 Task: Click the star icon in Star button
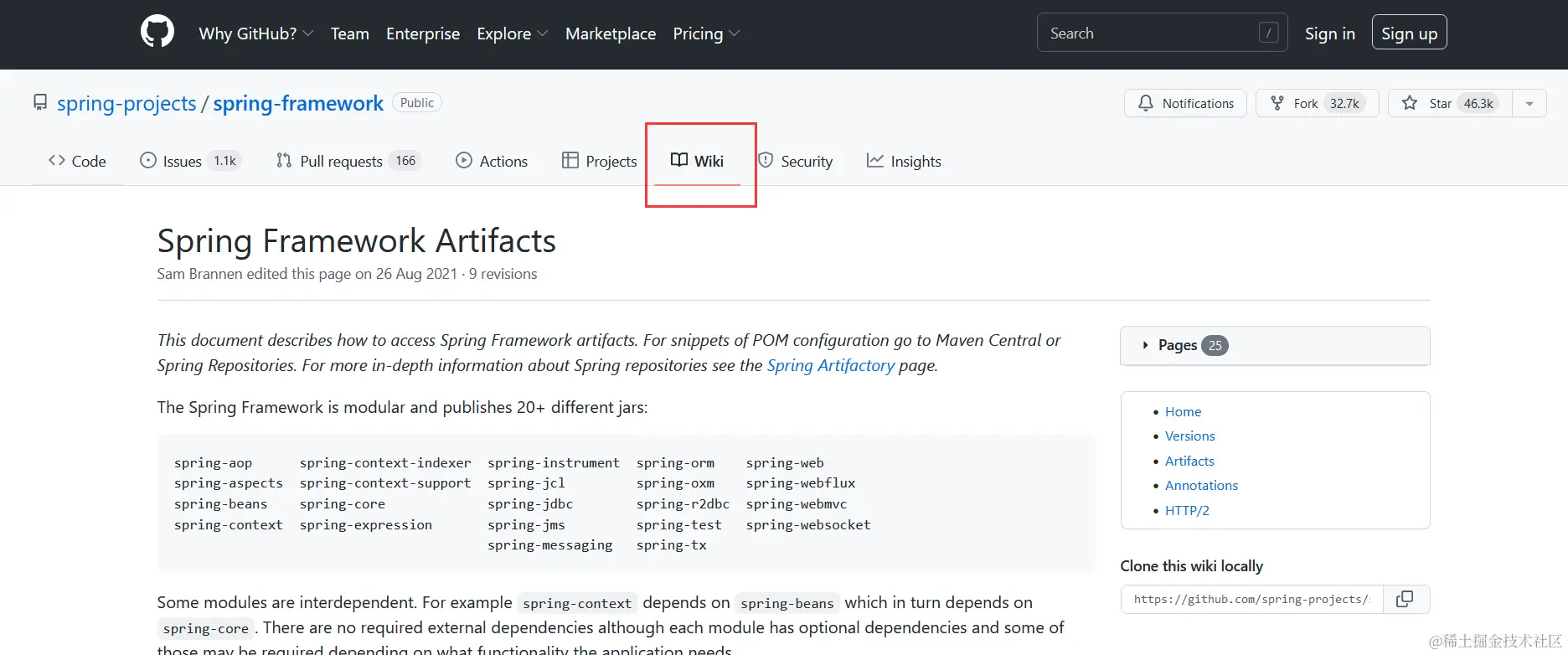coord(1410,103)
